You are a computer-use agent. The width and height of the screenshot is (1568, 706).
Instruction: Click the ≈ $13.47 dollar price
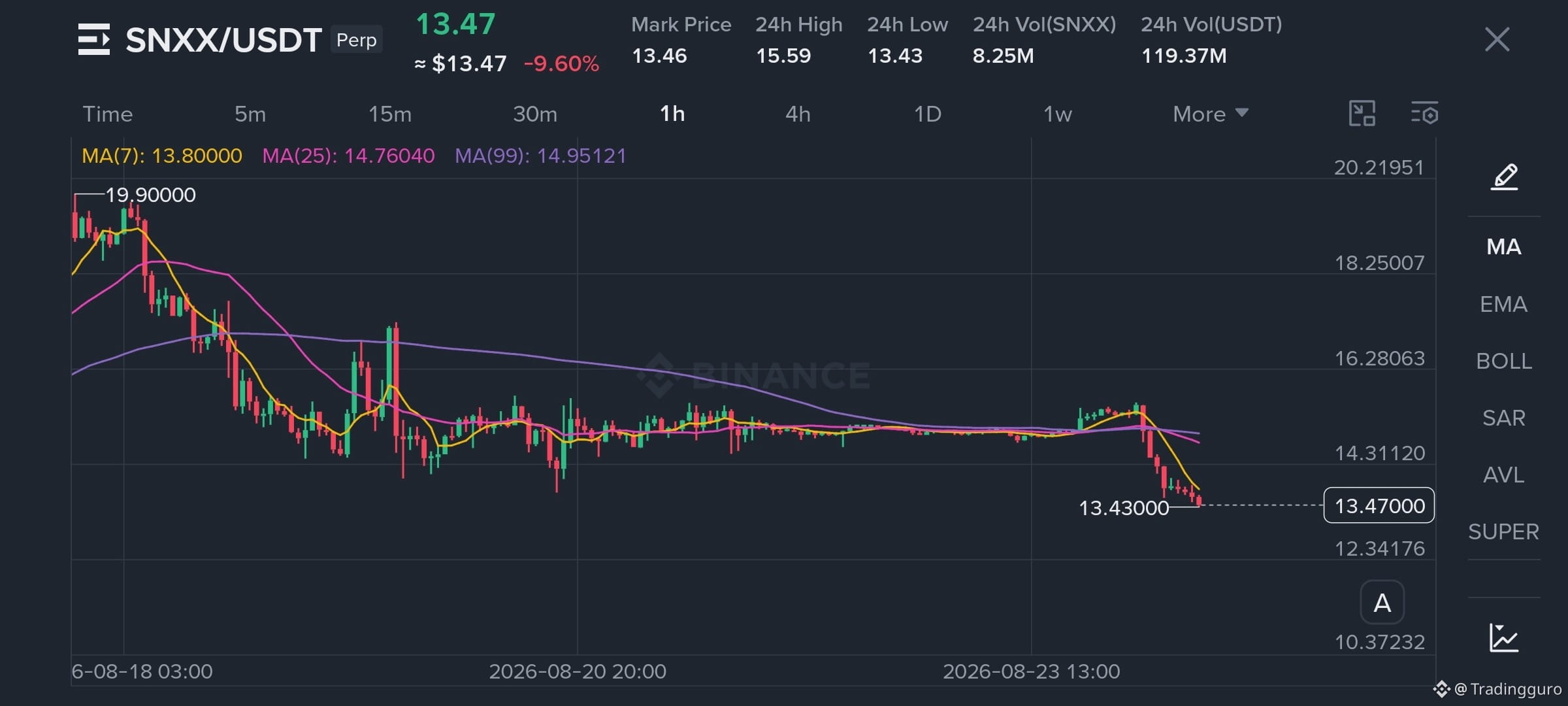[461, 63]
